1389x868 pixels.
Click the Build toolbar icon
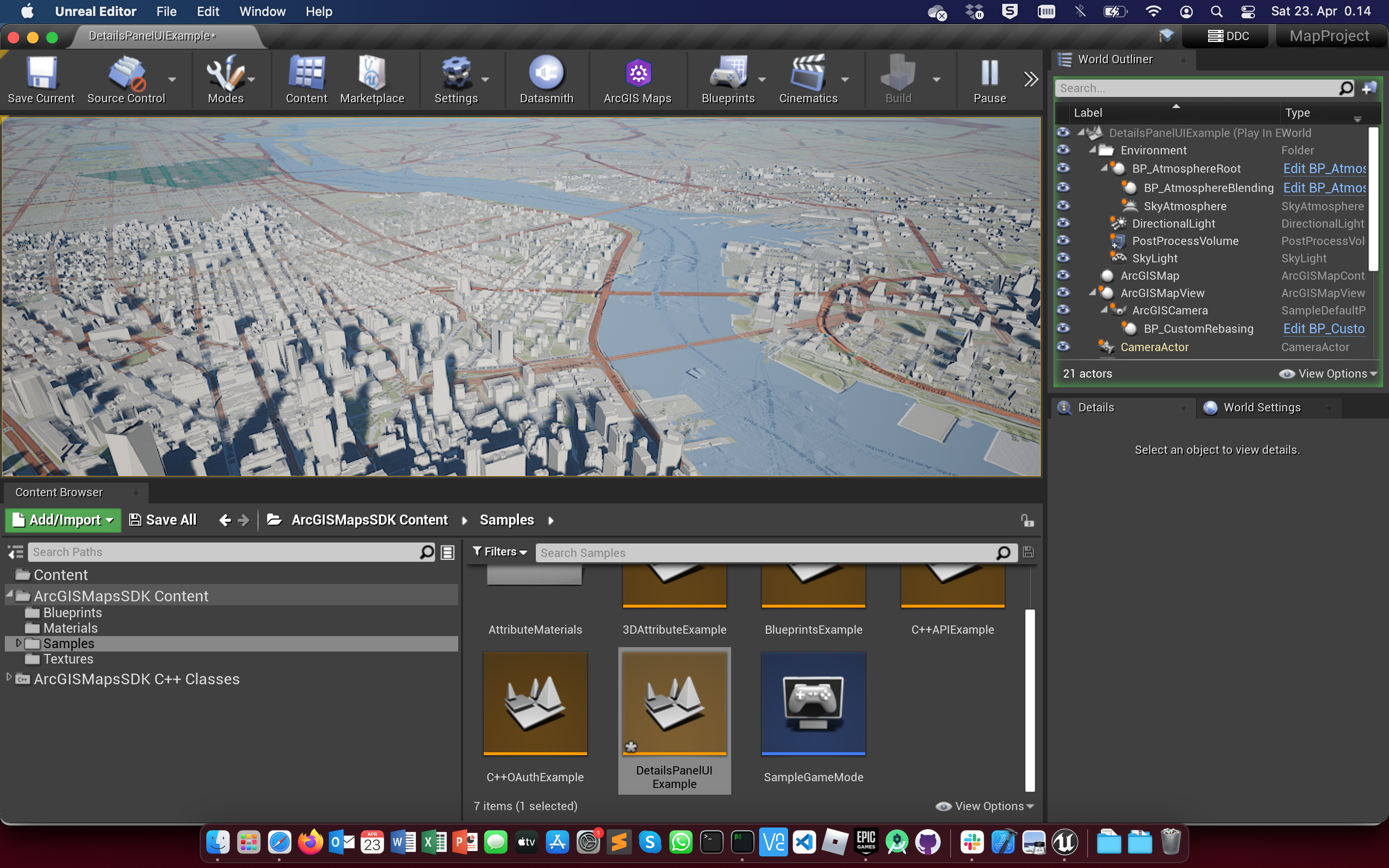click(x=898, y=79)
